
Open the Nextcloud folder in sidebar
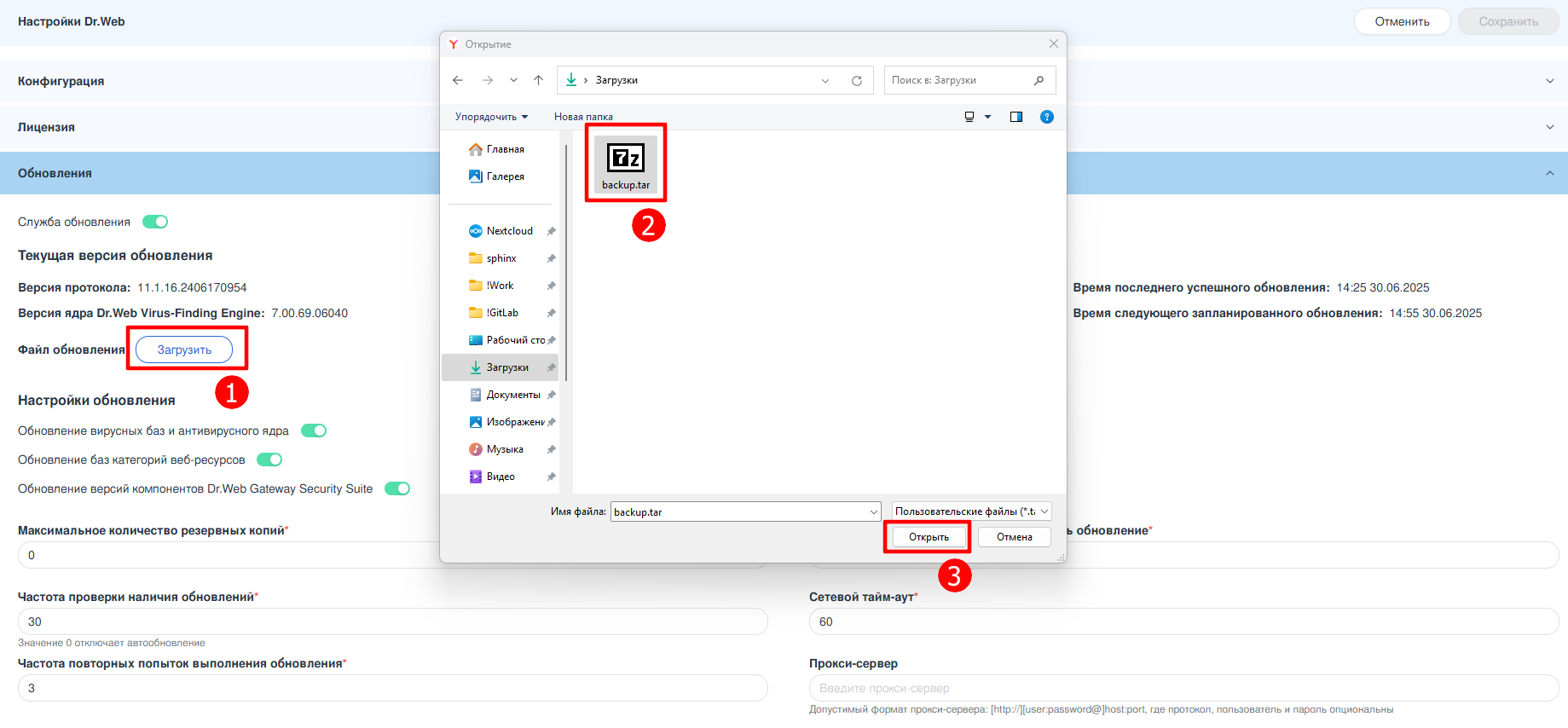(x=509, y=231)
